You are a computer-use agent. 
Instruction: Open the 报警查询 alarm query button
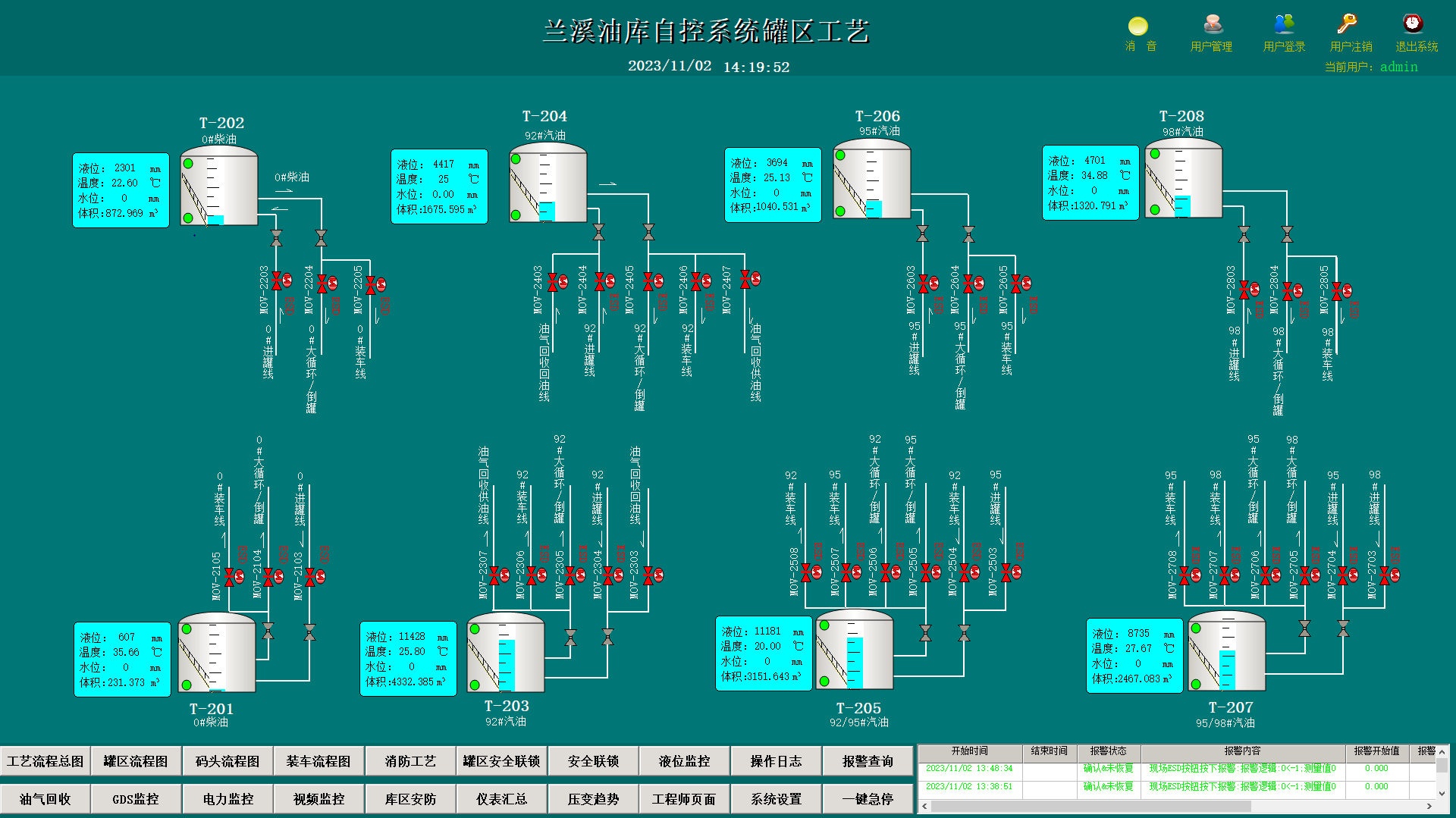coord(868,761)
